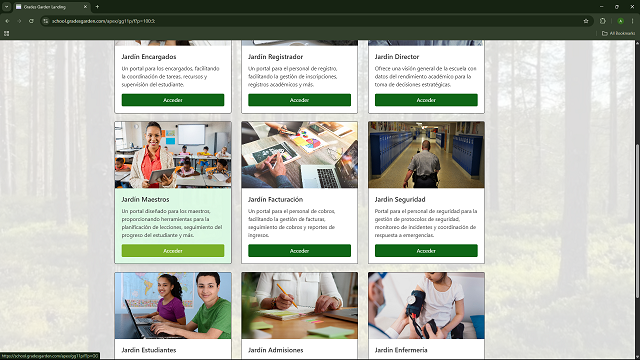The image size is (640, 360).
Task: Click the Jardín Director heading
Action: 397,57
